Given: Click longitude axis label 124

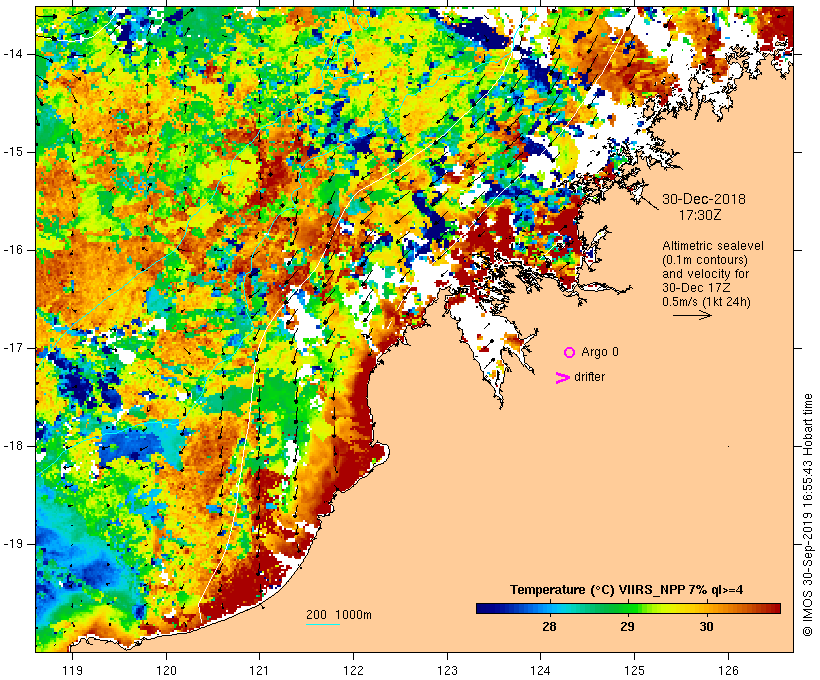Looking at the screenshot, I should (541, 670).
